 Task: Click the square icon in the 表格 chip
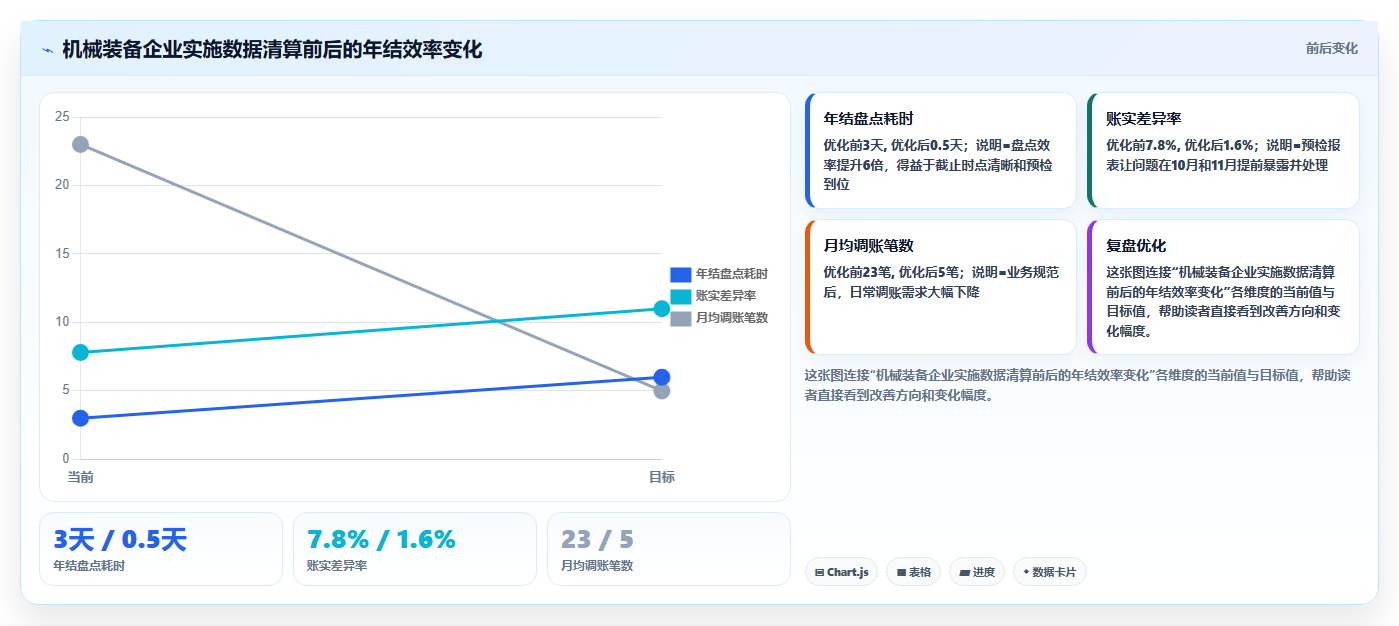pyautogui.click(x=901, y=573)
